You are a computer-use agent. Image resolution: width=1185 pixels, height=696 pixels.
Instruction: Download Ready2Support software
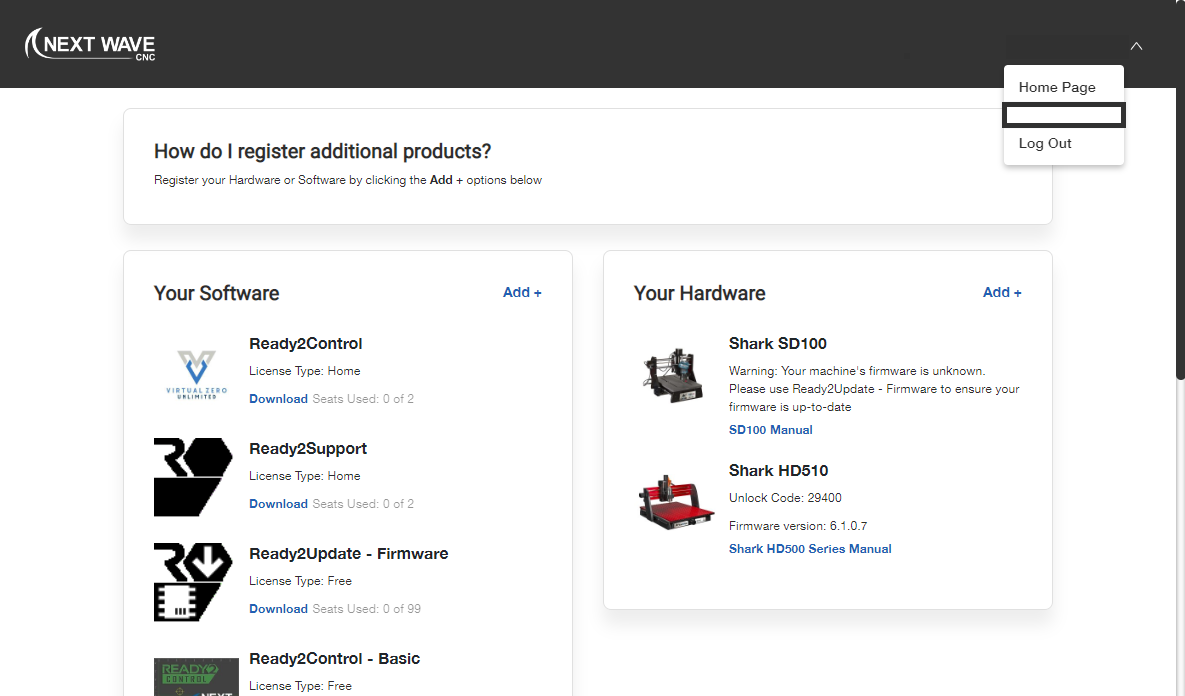click(278, 504)
